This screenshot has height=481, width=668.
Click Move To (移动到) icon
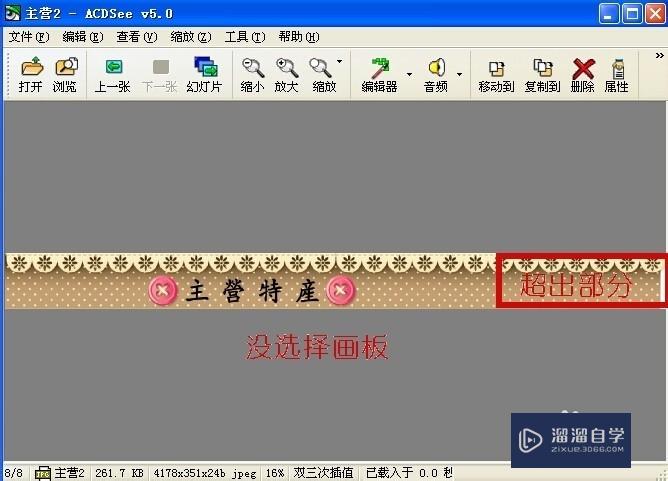[x=496, y=75]
